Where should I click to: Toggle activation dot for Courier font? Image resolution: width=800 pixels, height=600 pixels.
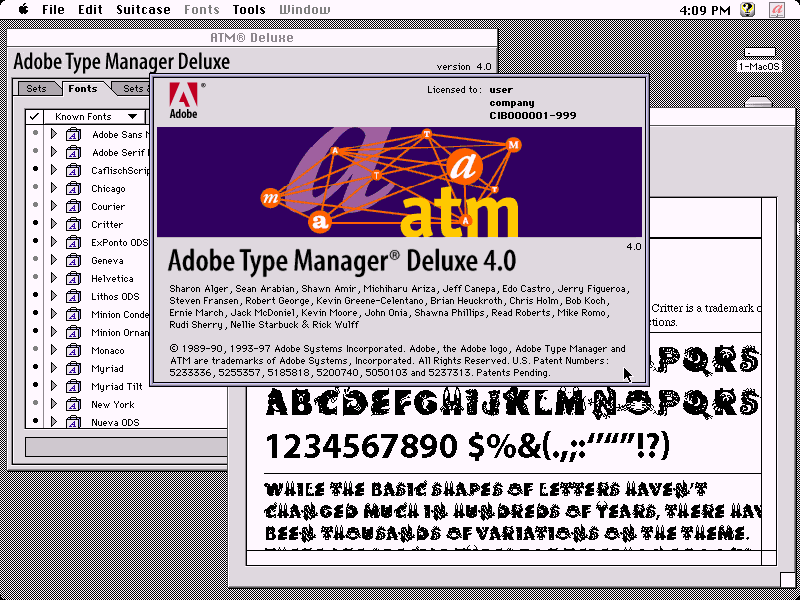point(36,207)
